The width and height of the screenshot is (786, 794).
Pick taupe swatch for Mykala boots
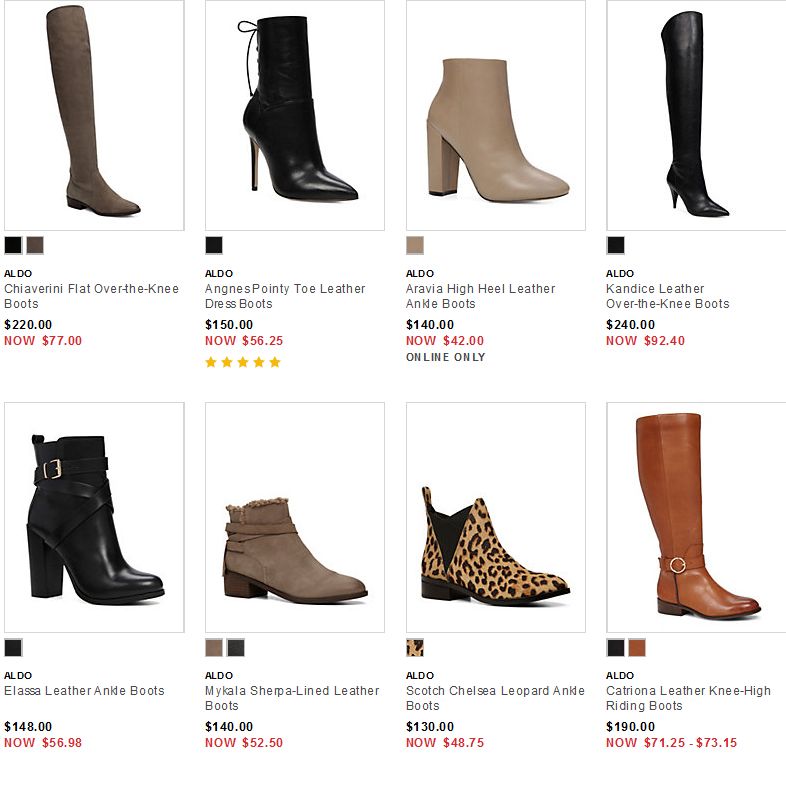point(214,648)
